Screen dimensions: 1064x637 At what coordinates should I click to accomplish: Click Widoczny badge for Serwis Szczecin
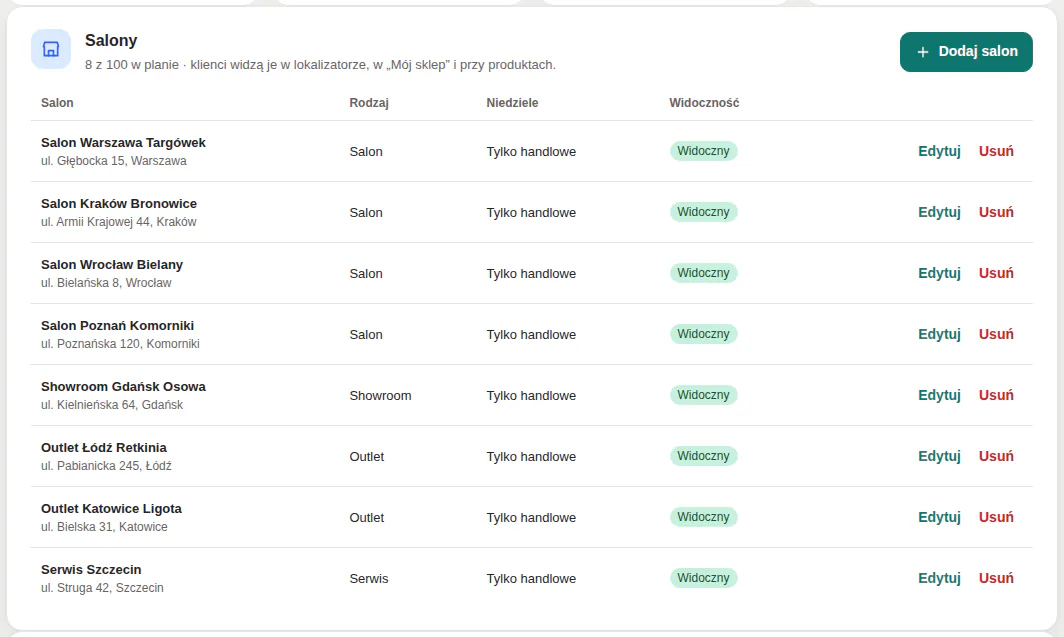(703, 579)
